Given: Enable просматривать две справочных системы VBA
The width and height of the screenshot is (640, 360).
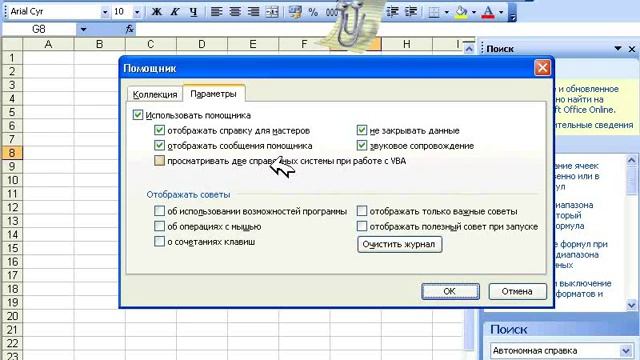Looking at the screenshot, I should [x=159, y=160].
